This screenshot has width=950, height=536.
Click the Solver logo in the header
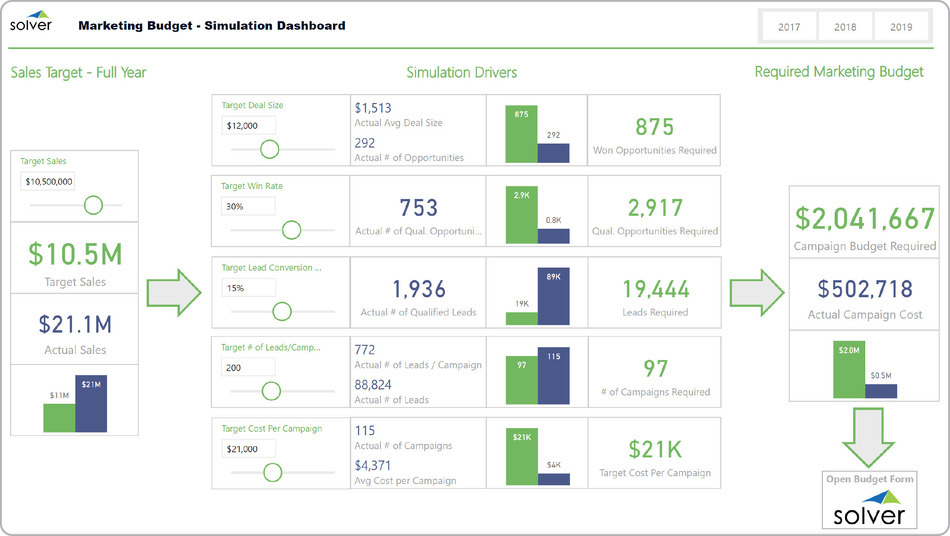30,22
